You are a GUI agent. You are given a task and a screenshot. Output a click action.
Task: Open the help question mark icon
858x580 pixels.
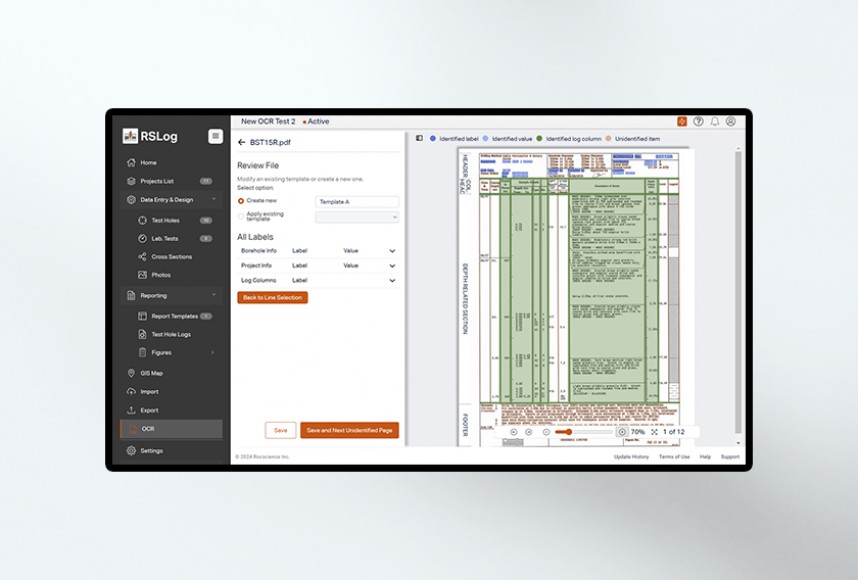[x=698, y=121]
